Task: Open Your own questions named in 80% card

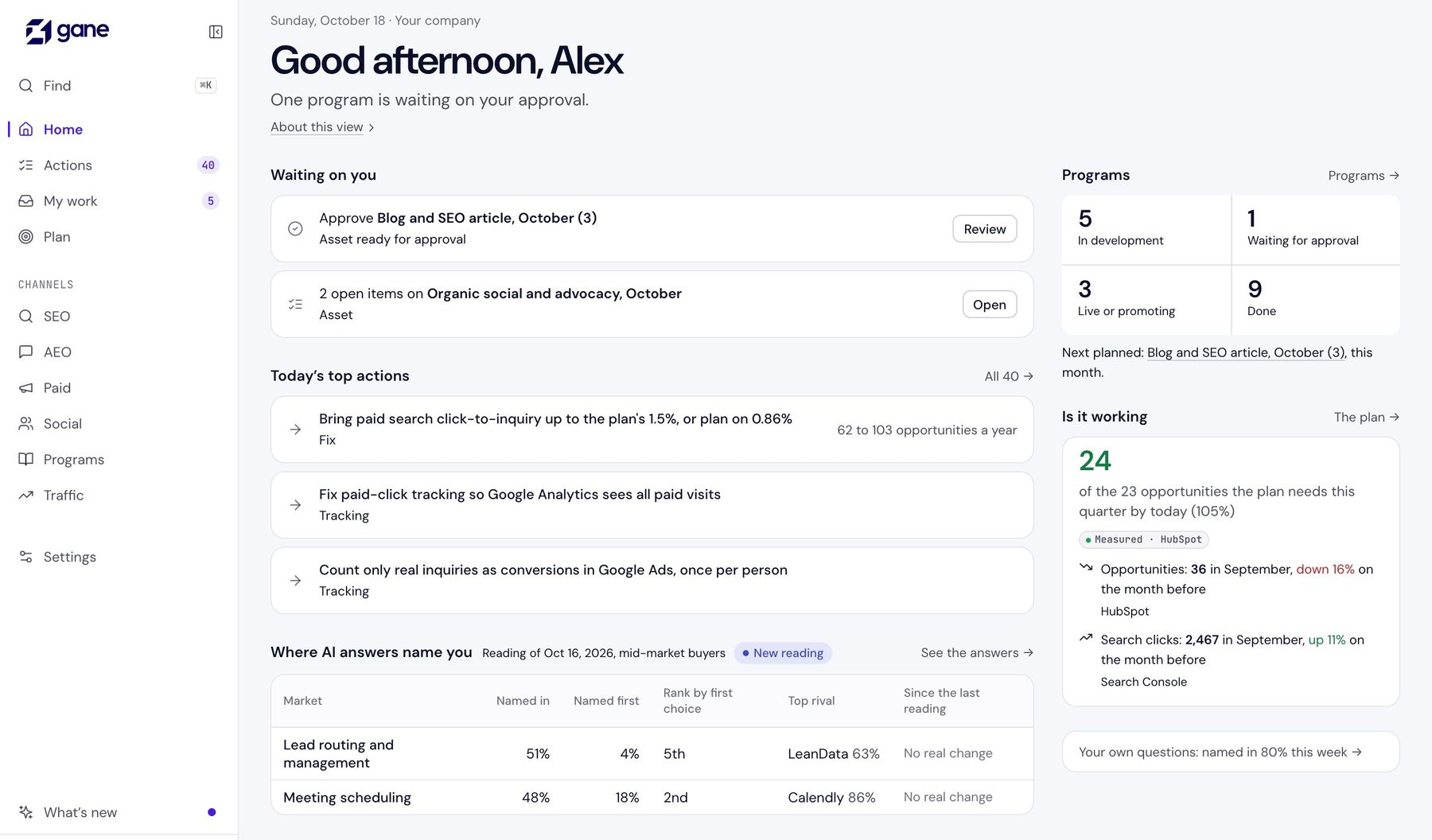Action: [1231, 752]
